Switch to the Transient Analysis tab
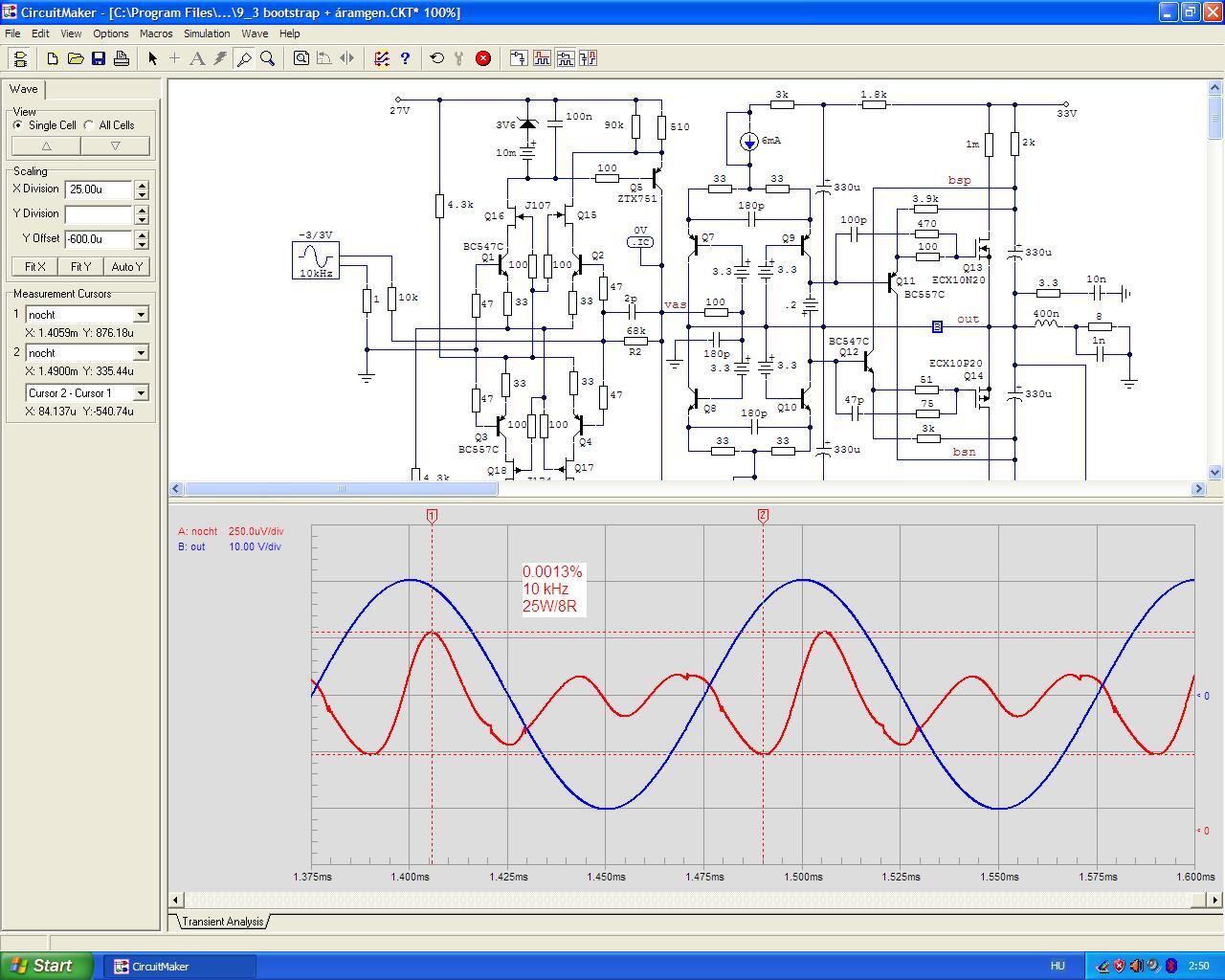This screenshot has width=1225, height=980. click(222, 922)
